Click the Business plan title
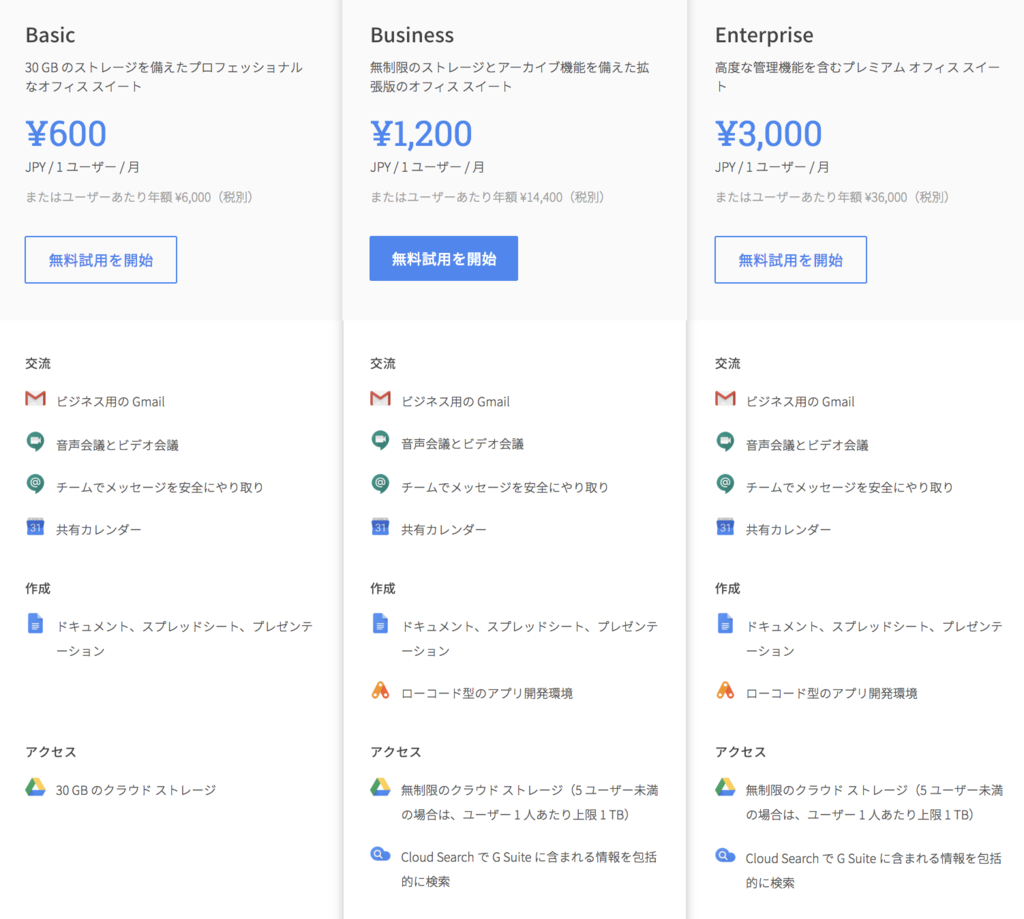1024x919 pixels. (x=412, y=35)
